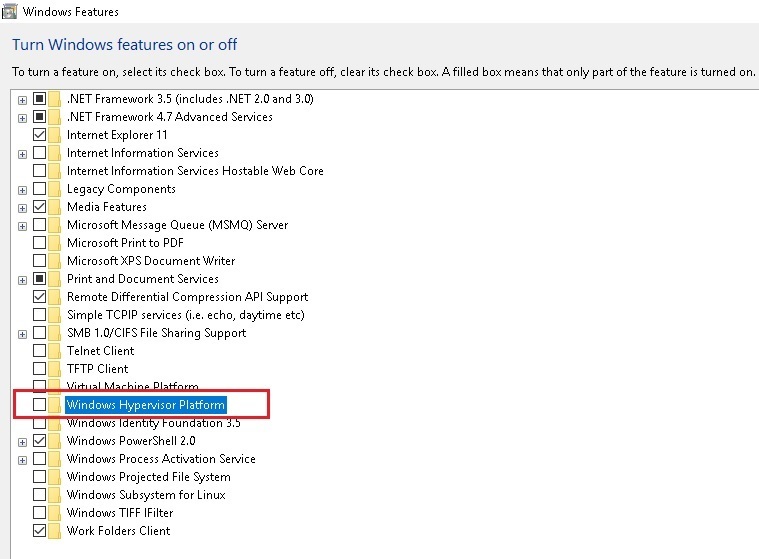Select the Windows Process Activation Service label
The width and height of the screenshot is (759, 559).
click(161, 458)
